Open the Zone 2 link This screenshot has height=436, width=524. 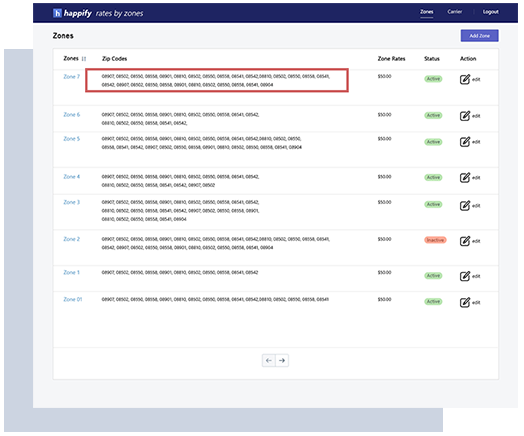click(x=72, y=239)
